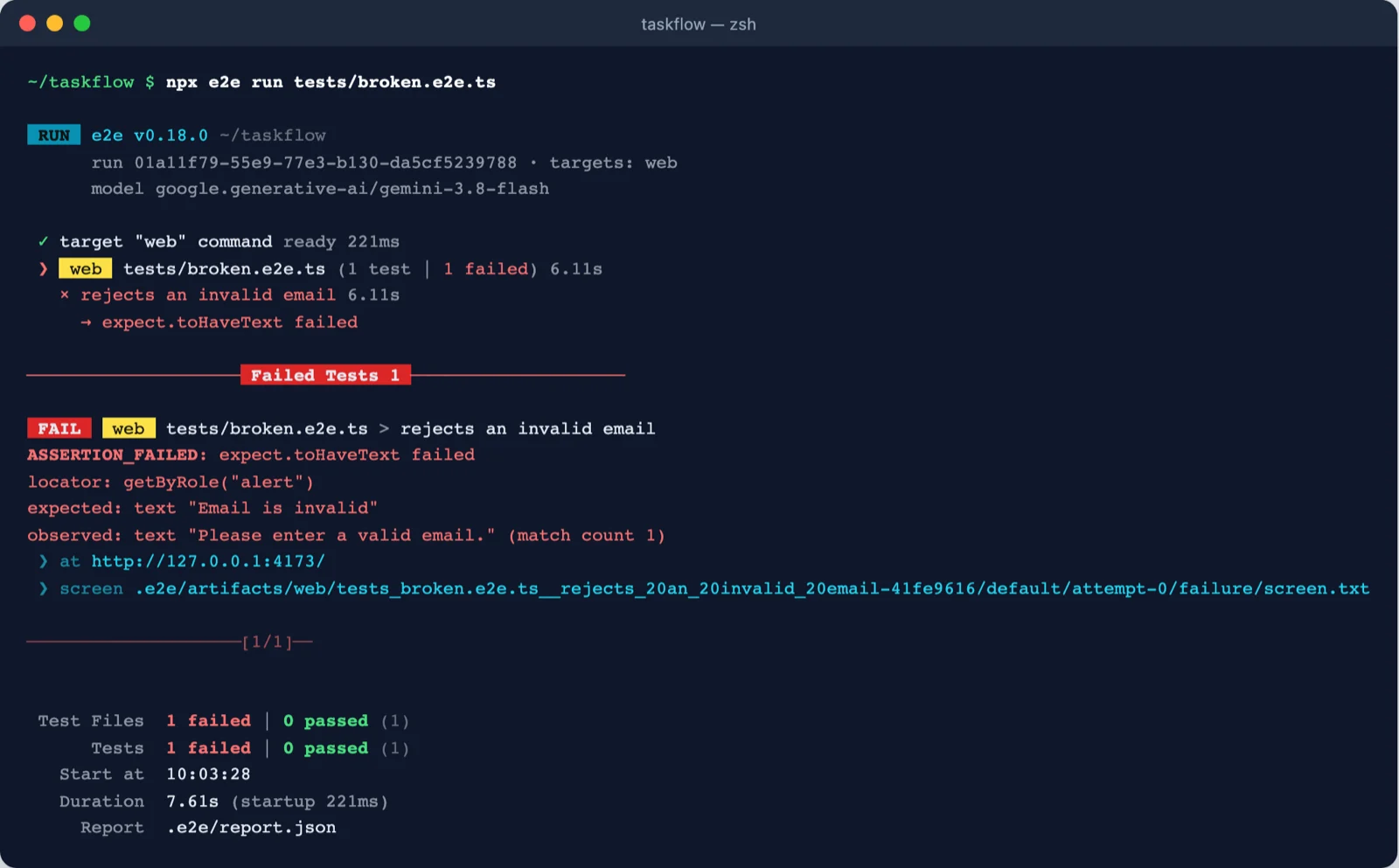Click "1 failed) 6.11s" in the summary row
This screenshot has height=868, width=1399.
pos(523,269)
